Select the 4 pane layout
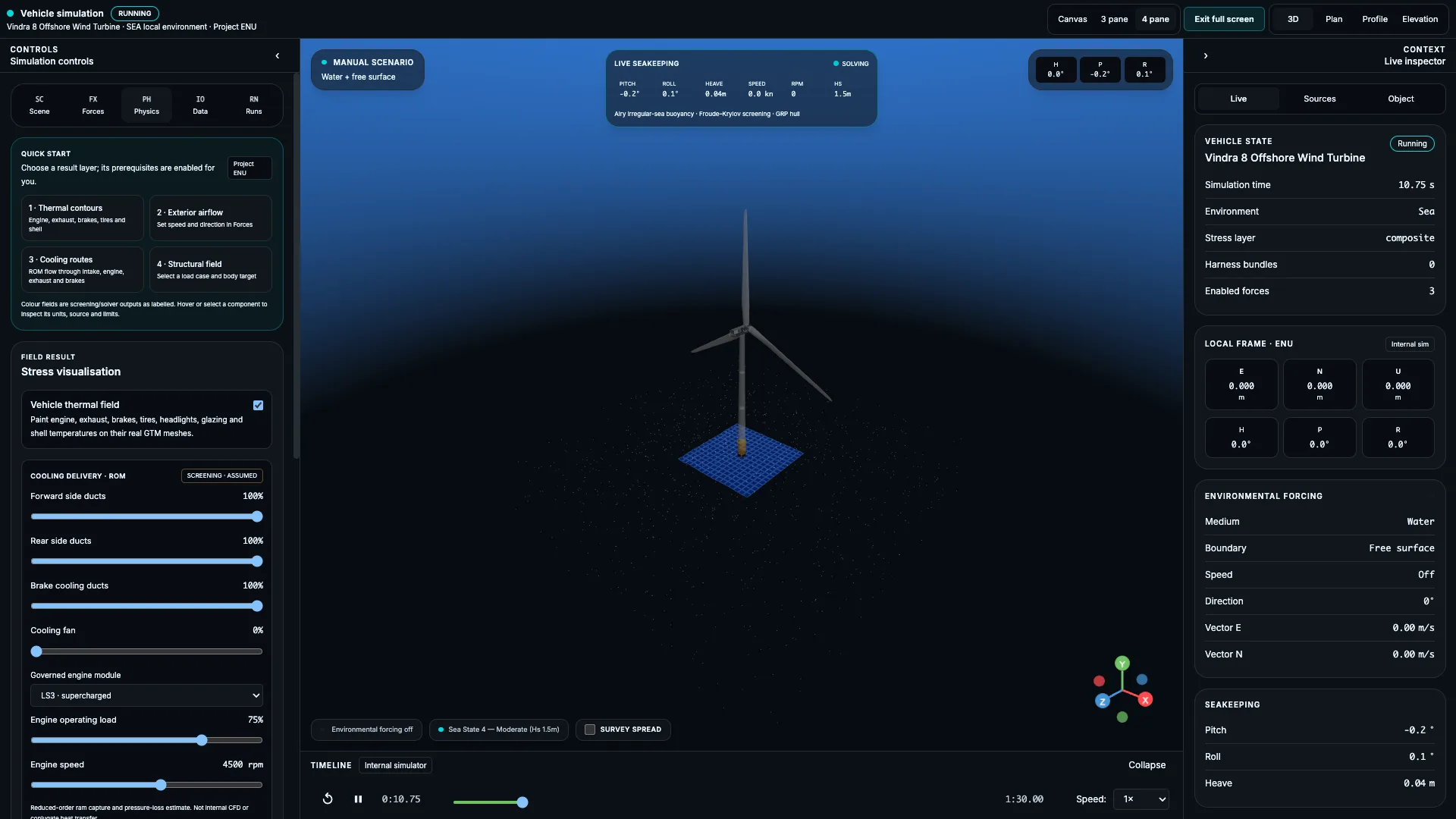 (1155, 19)
